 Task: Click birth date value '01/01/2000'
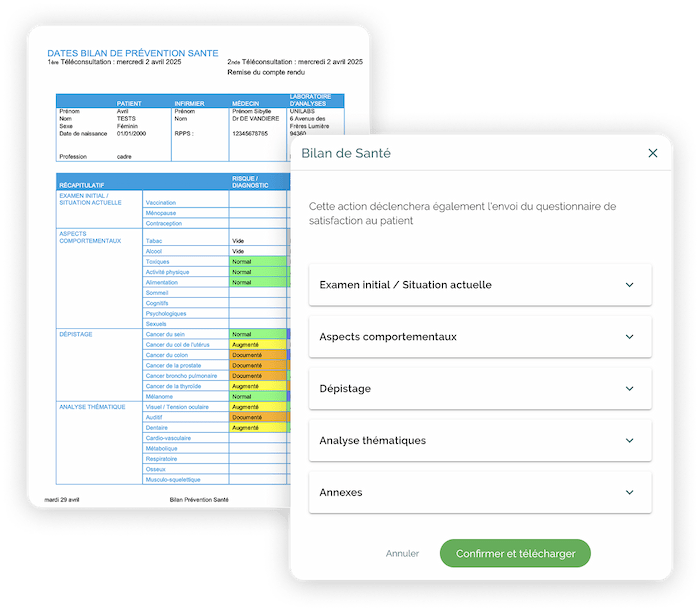click(131, 133)
